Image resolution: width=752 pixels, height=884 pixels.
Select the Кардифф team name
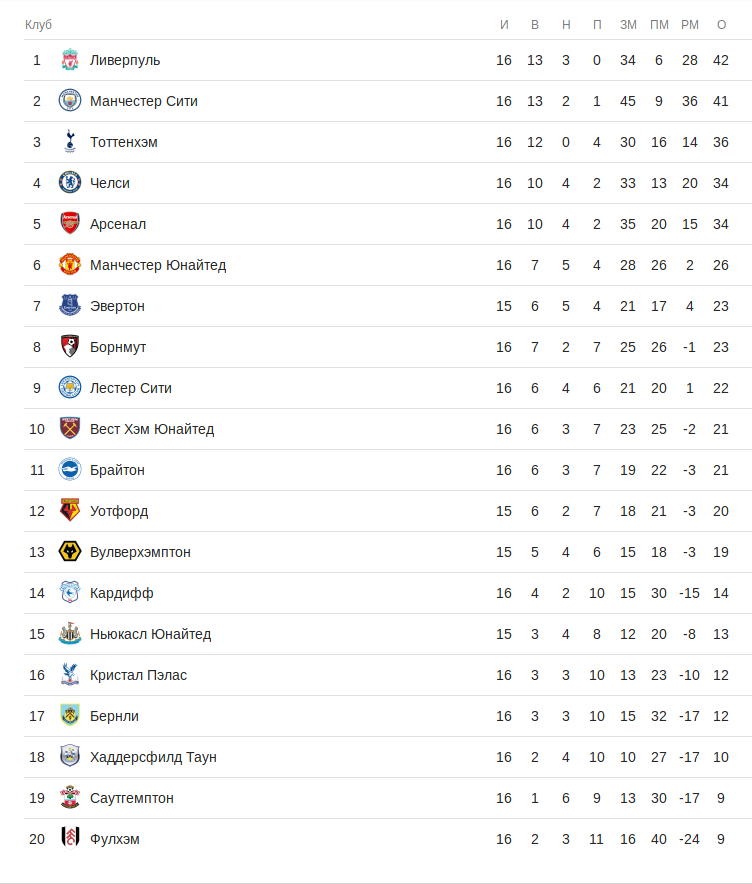pos(122,593)
